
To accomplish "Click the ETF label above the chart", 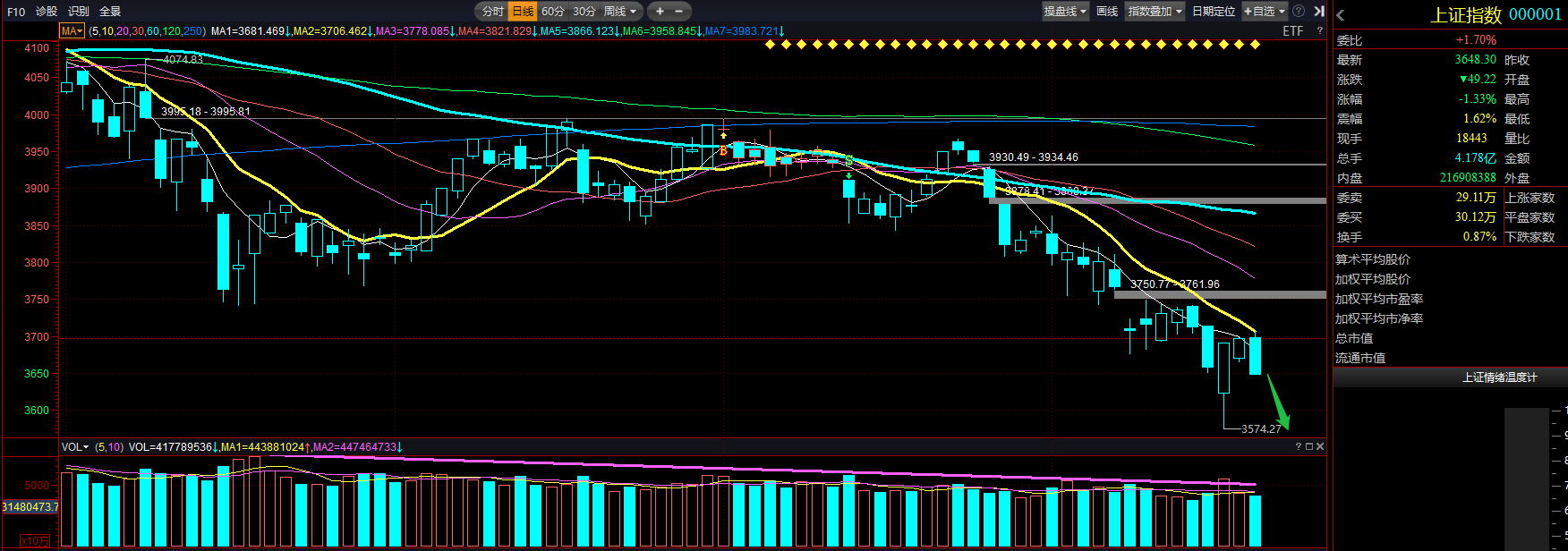I will [1293, 31].
